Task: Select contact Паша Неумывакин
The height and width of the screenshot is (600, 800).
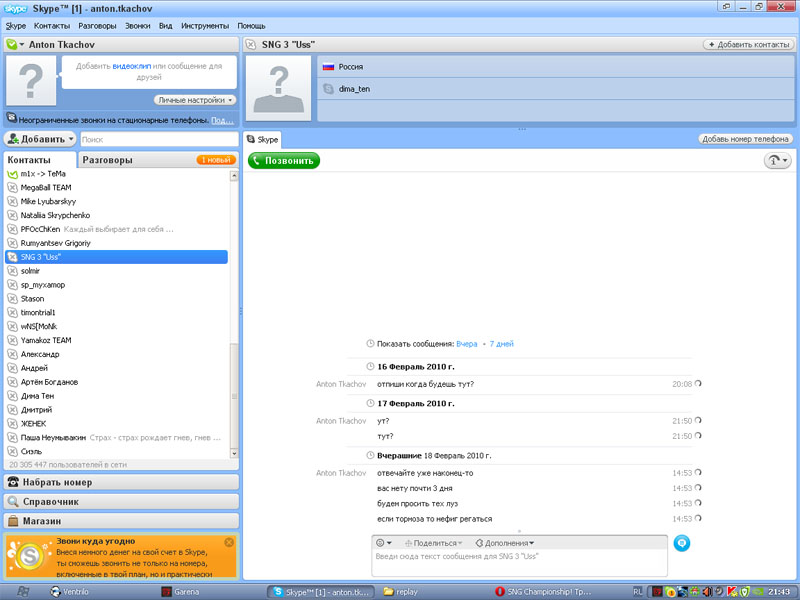Action: pyautogui.click(x=117, y=437)
